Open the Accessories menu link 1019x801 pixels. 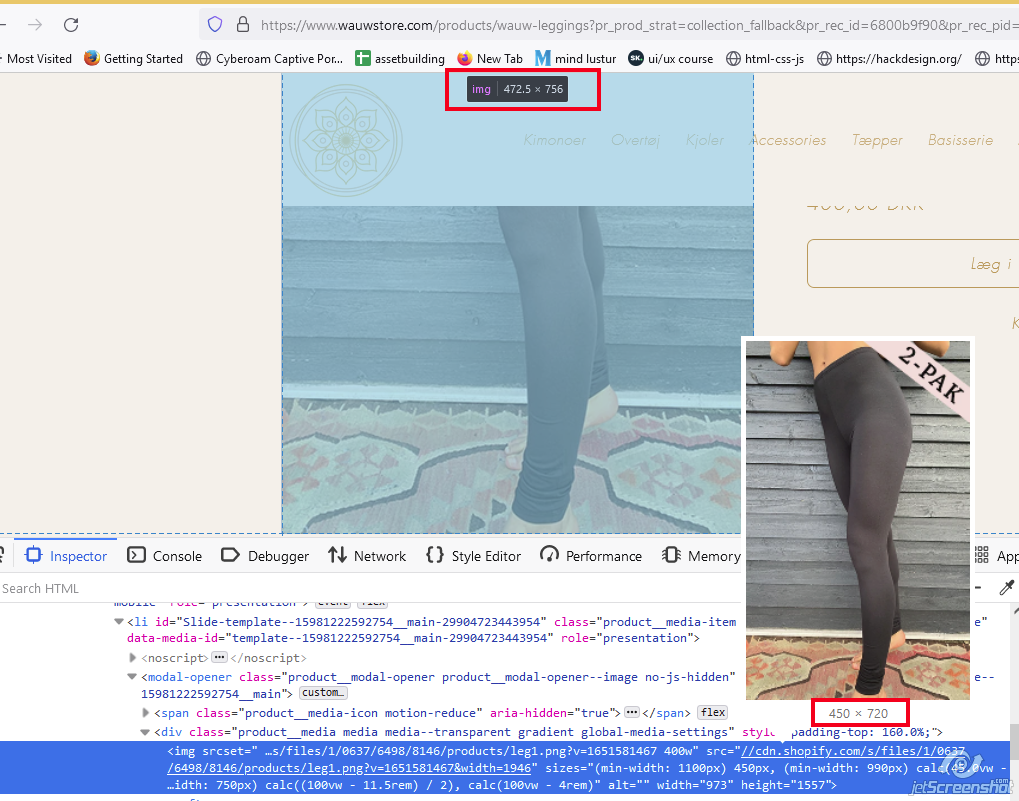(x=788, y=140)
